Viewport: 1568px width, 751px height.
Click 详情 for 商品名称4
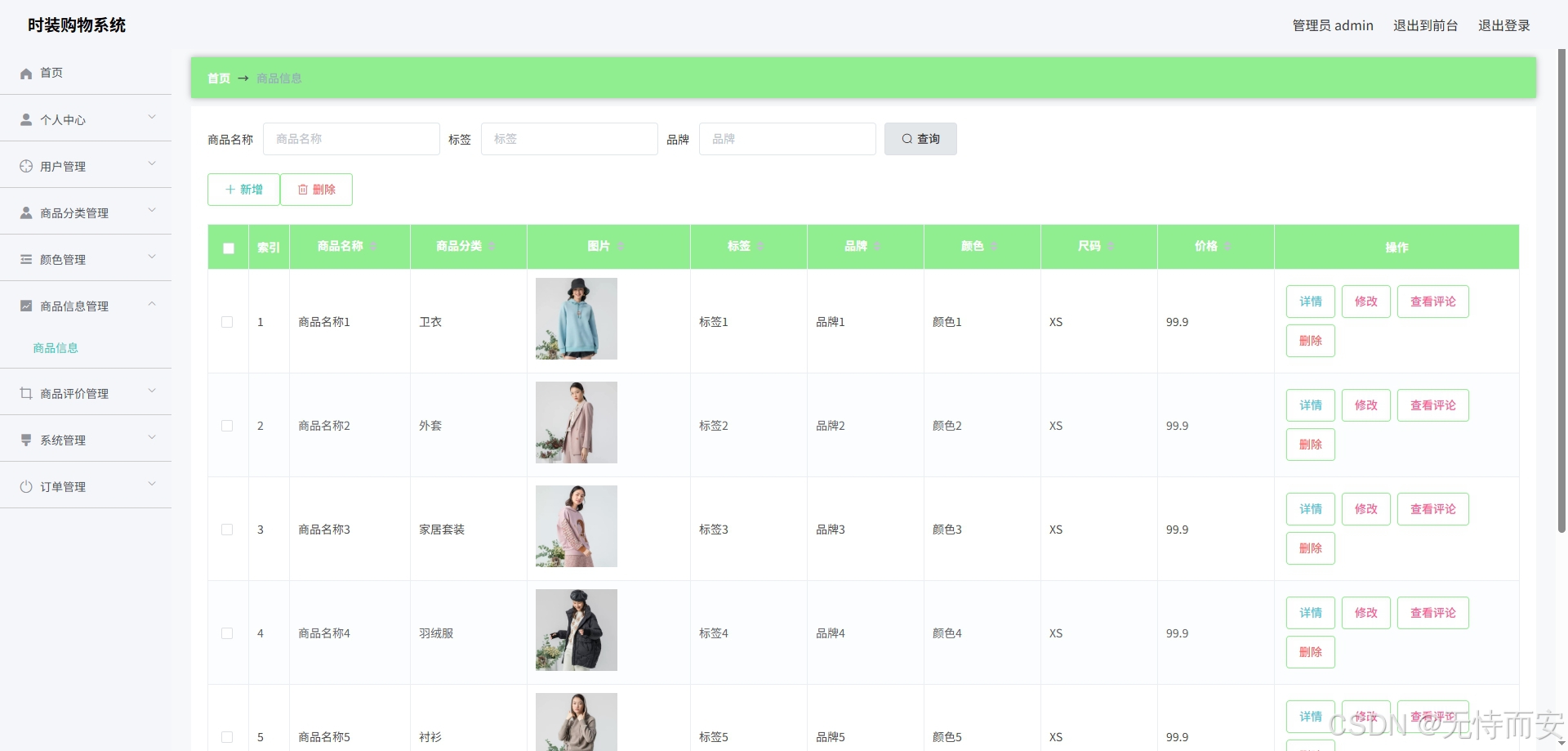point(1311,613)
